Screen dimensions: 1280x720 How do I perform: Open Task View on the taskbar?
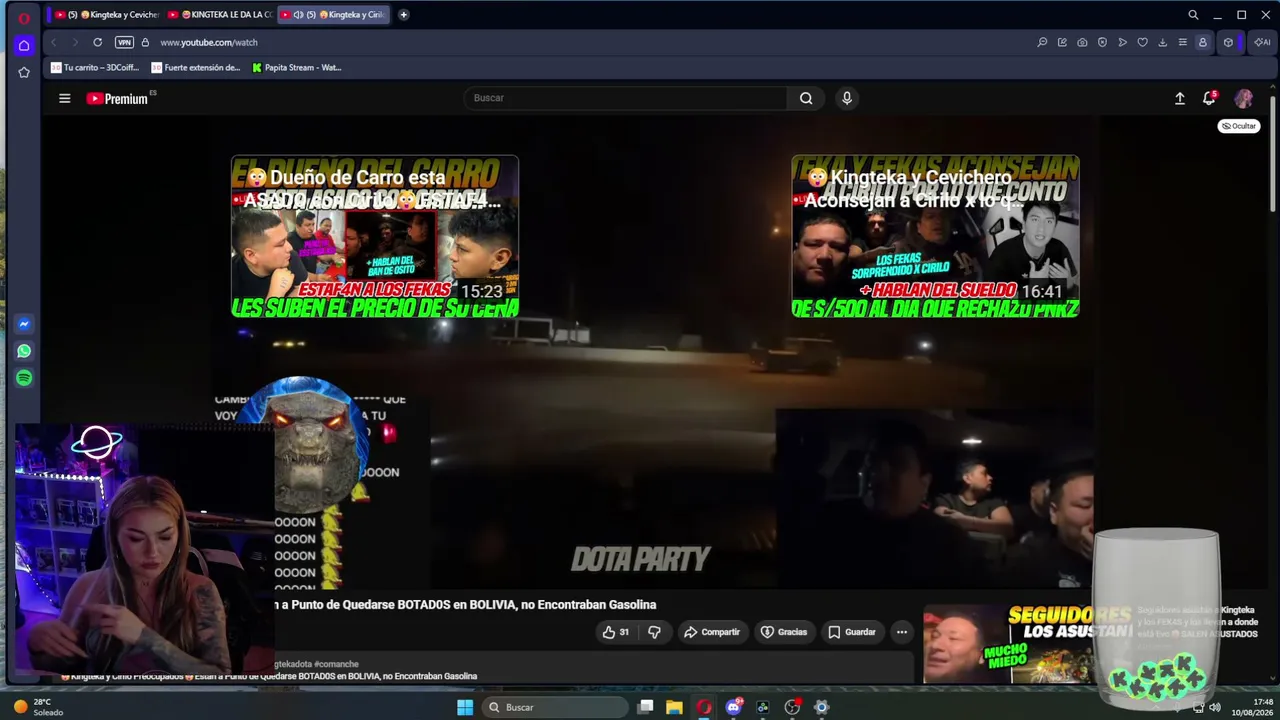646,707
